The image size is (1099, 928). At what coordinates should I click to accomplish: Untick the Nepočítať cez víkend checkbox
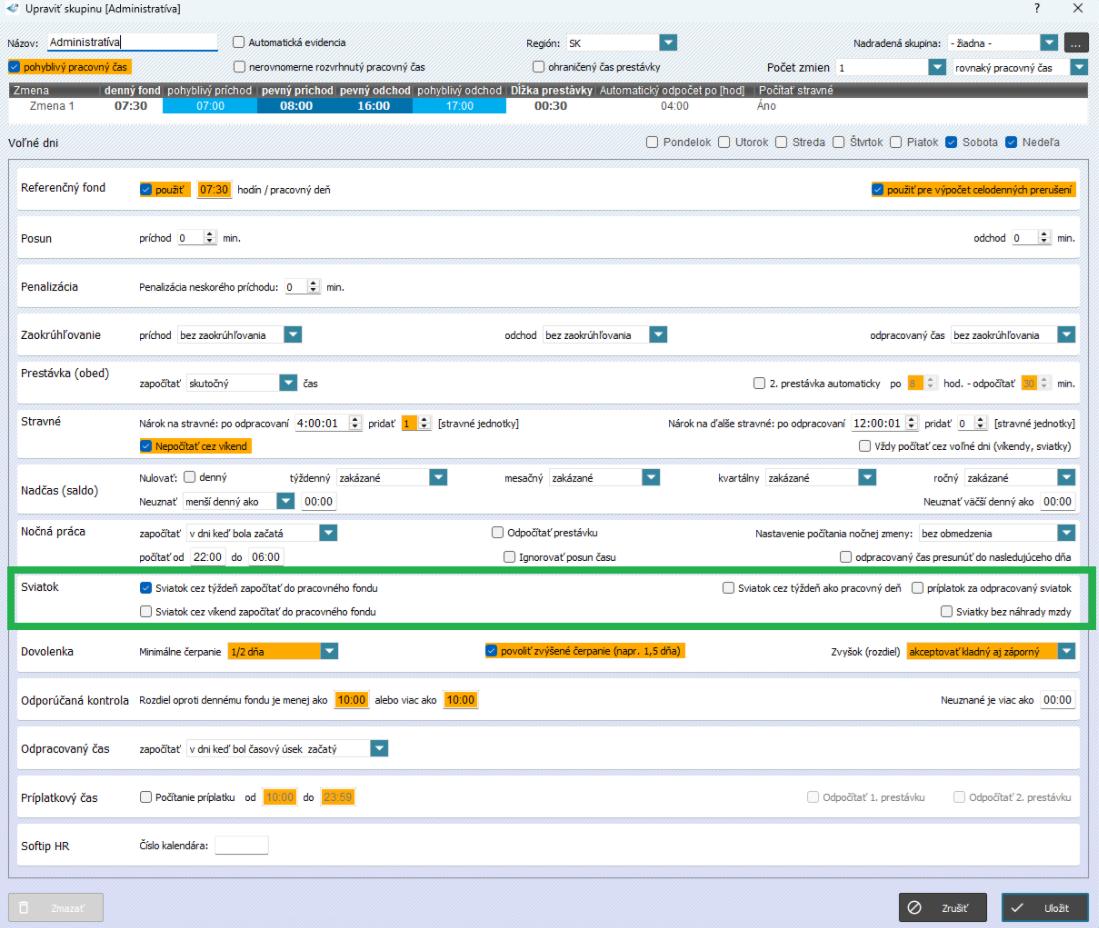pos(146,445)
